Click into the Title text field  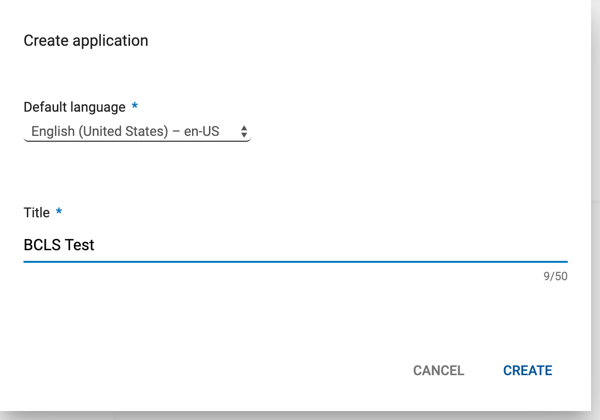295,245
